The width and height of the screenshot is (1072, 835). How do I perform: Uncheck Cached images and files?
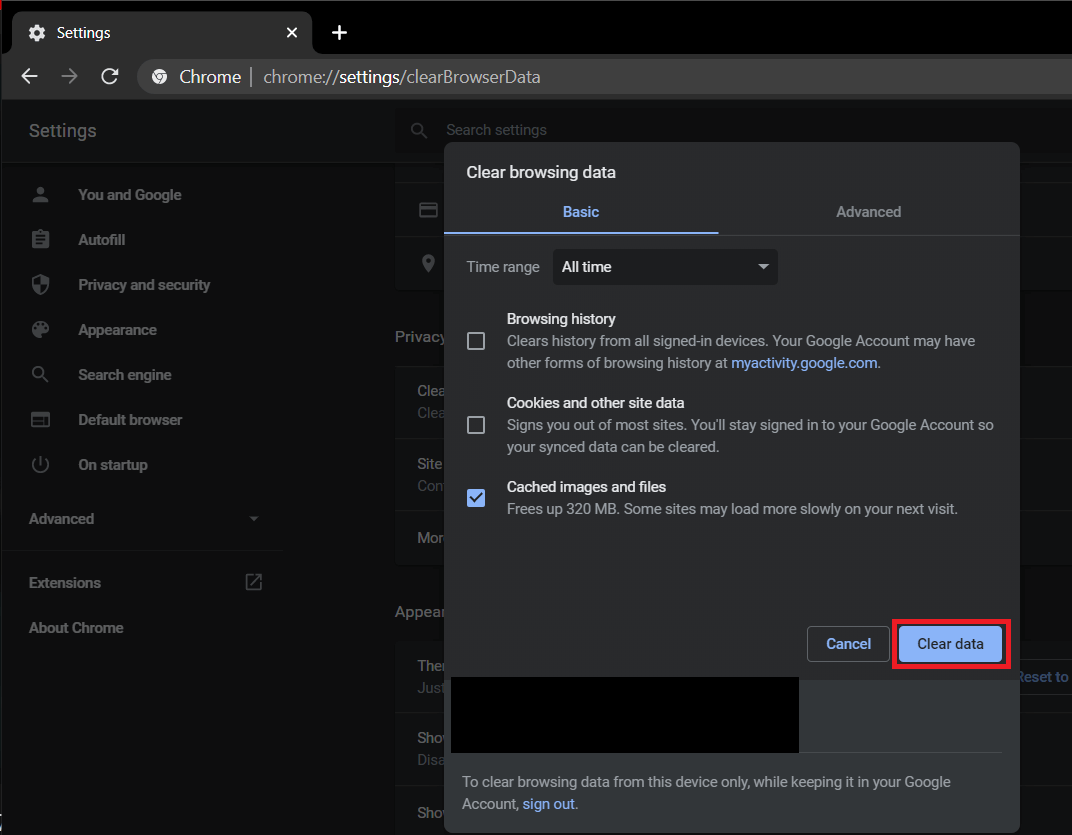[x=476, y=498]
